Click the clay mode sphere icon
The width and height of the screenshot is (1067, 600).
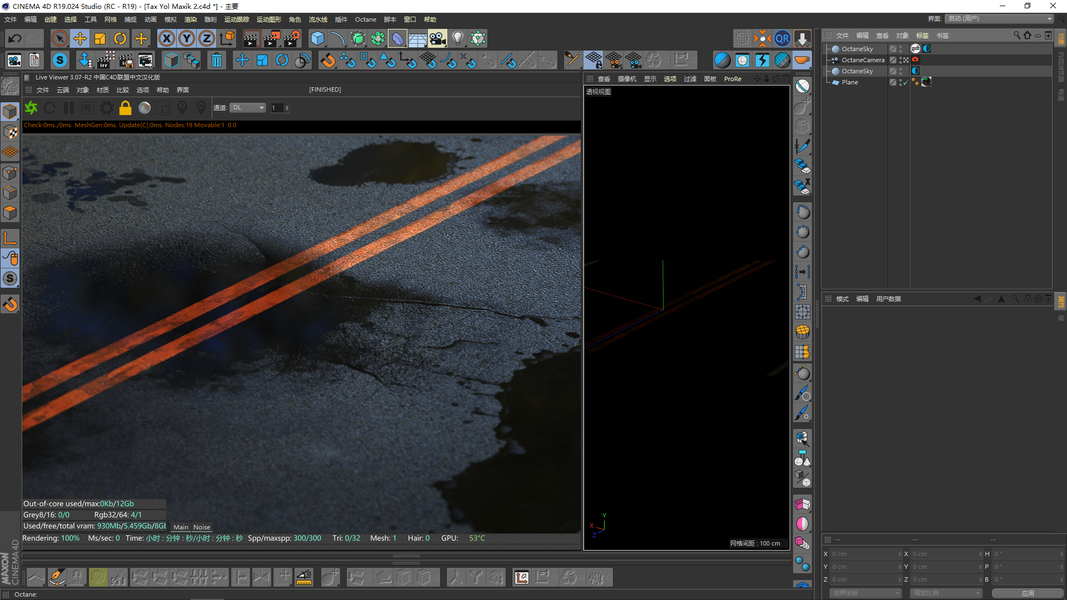click(144, 107)
